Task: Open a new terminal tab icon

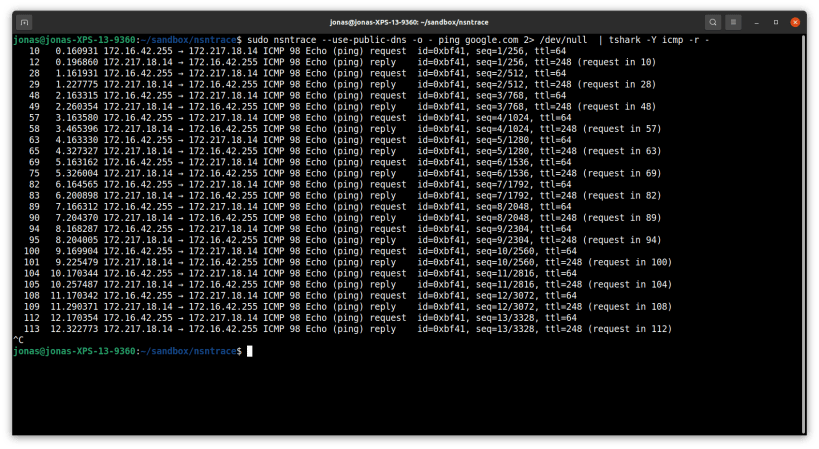Action: 24,22
